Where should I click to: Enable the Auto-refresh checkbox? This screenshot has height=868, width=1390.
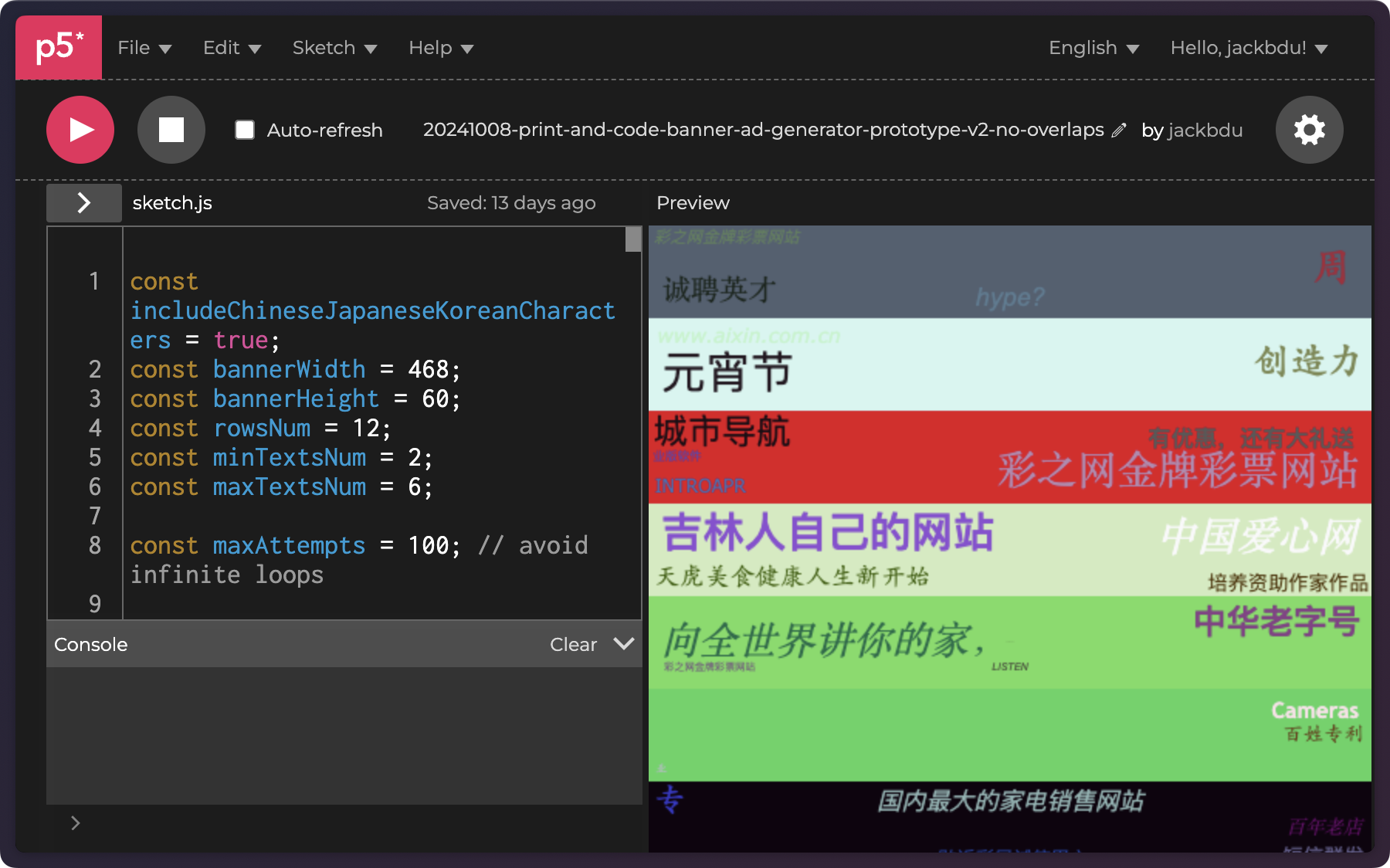[245, 130]
